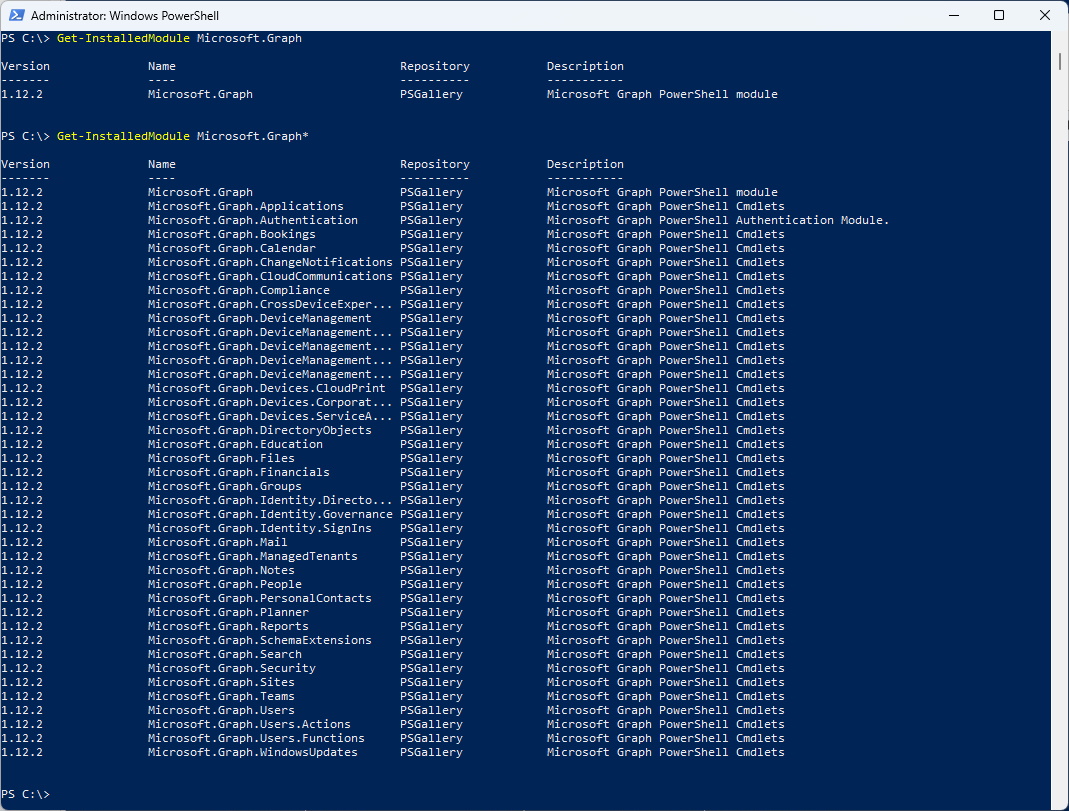Click the 'Microsoft.Graph.Planner' entry
The height and width of the screenshot is (811, 1069).
(x=228, y=612)
